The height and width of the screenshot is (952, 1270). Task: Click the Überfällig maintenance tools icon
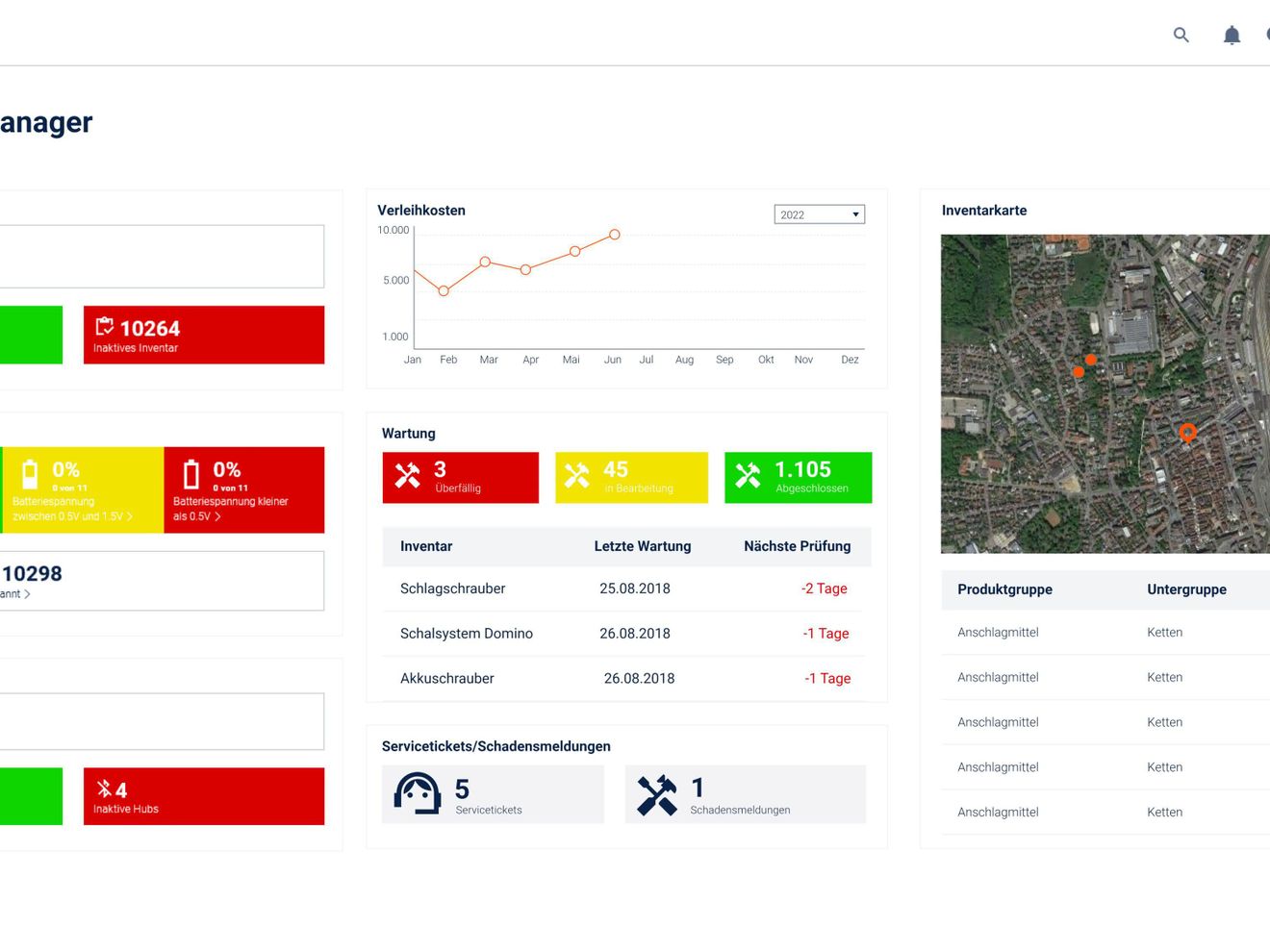tap(408, 476)
